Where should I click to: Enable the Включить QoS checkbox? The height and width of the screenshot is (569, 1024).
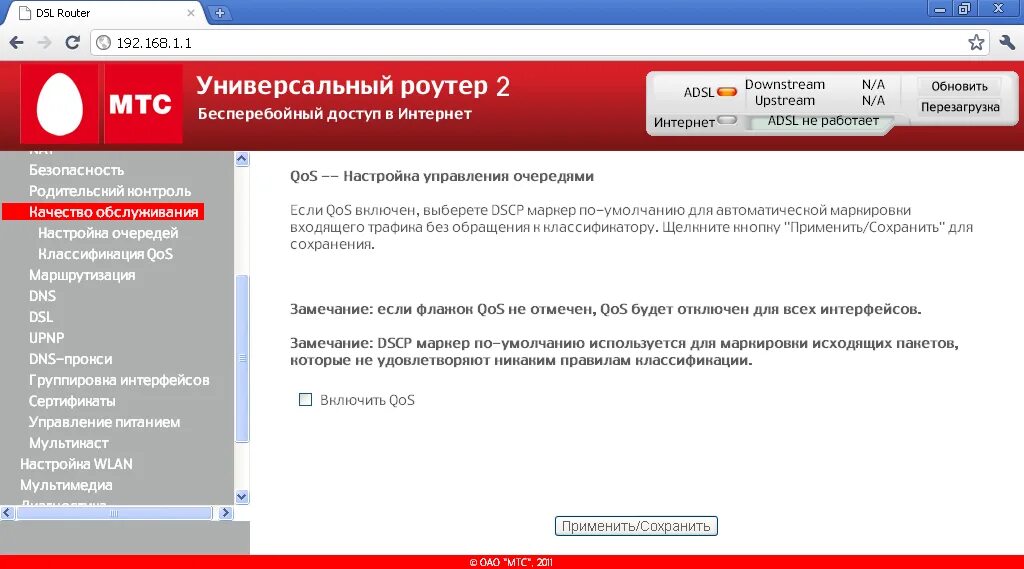305,400
